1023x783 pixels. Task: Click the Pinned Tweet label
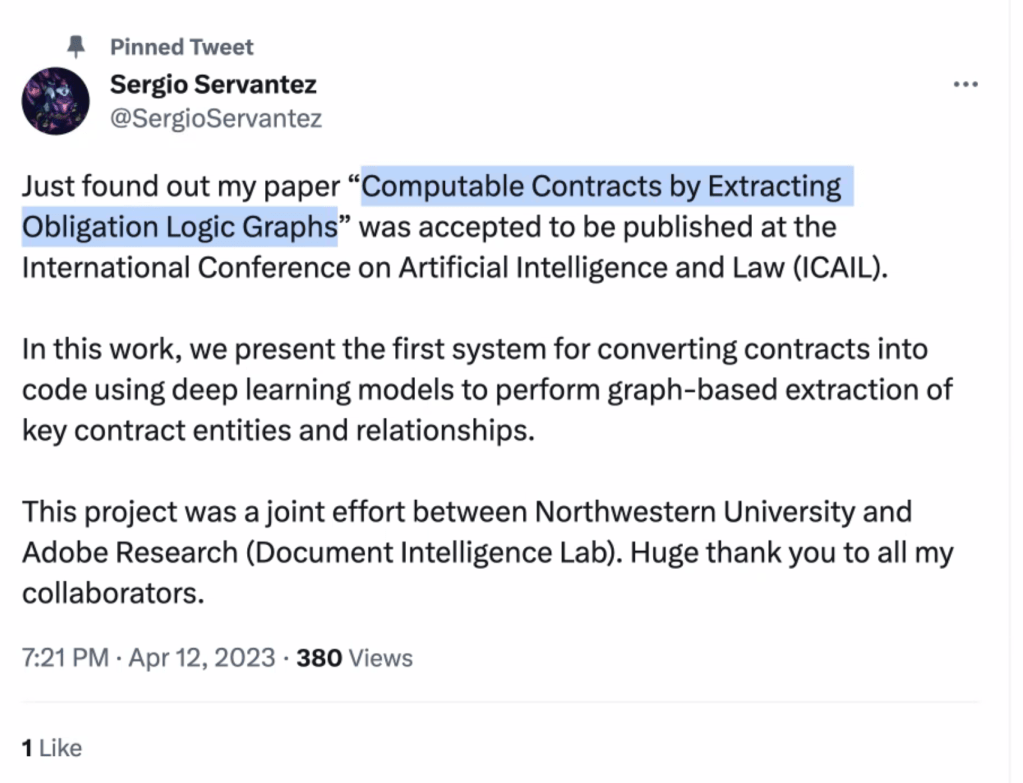pyautogui.click(x=181, y=47)
